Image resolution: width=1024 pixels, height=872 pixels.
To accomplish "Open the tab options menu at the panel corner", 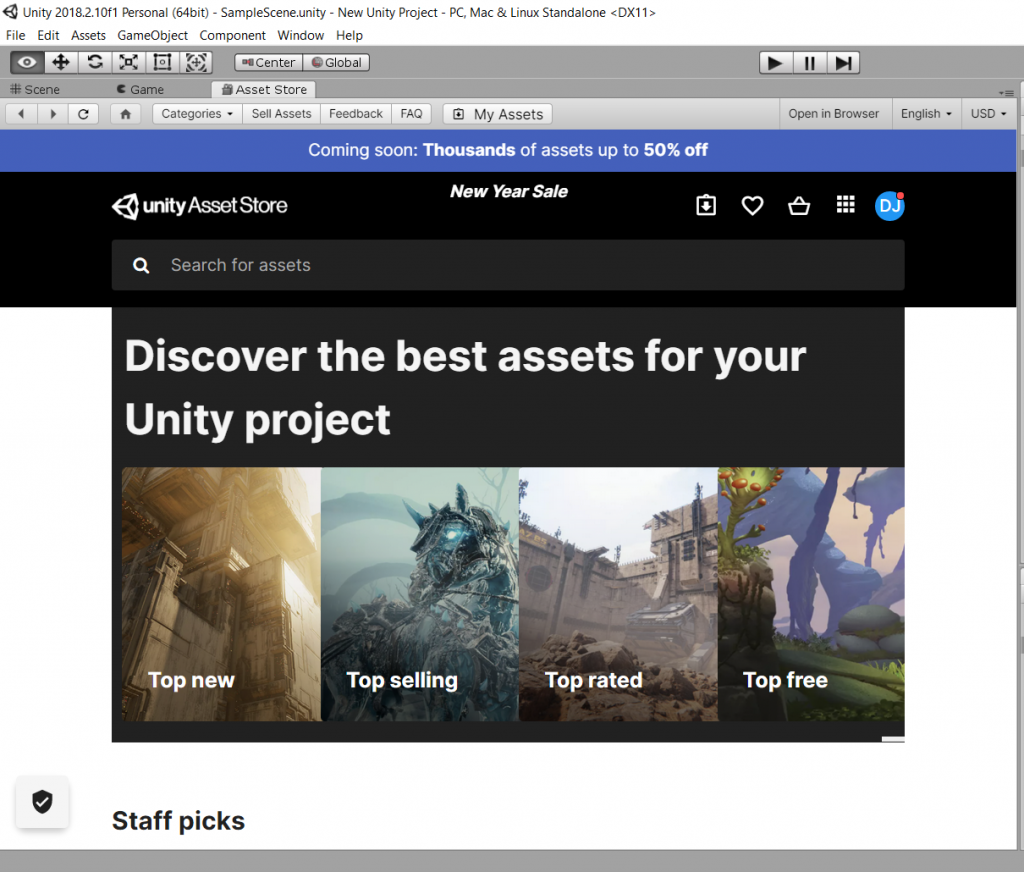I will [x=1006, y=93].
